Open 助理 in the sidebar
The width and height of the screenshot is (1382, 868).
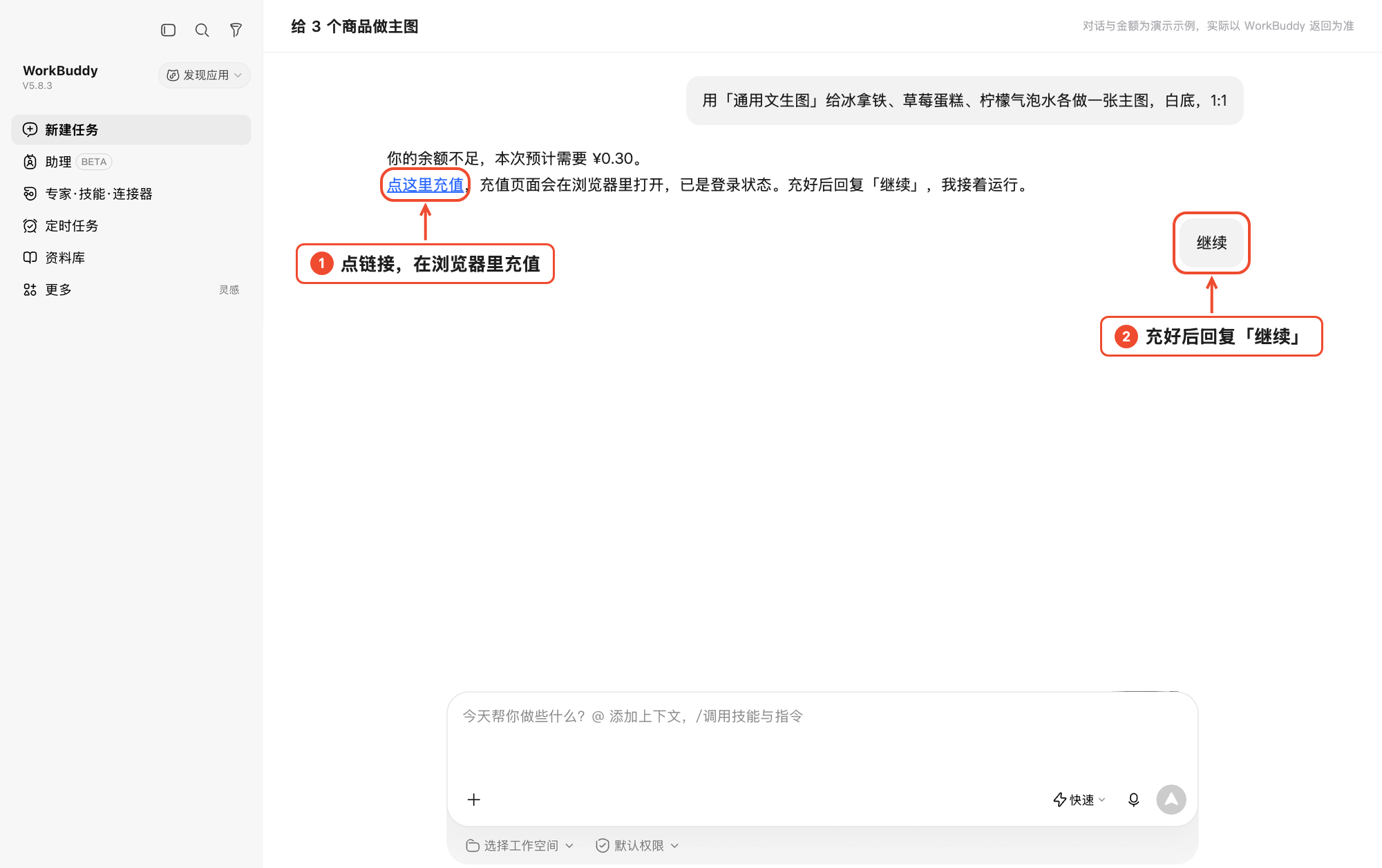[131, 162]
